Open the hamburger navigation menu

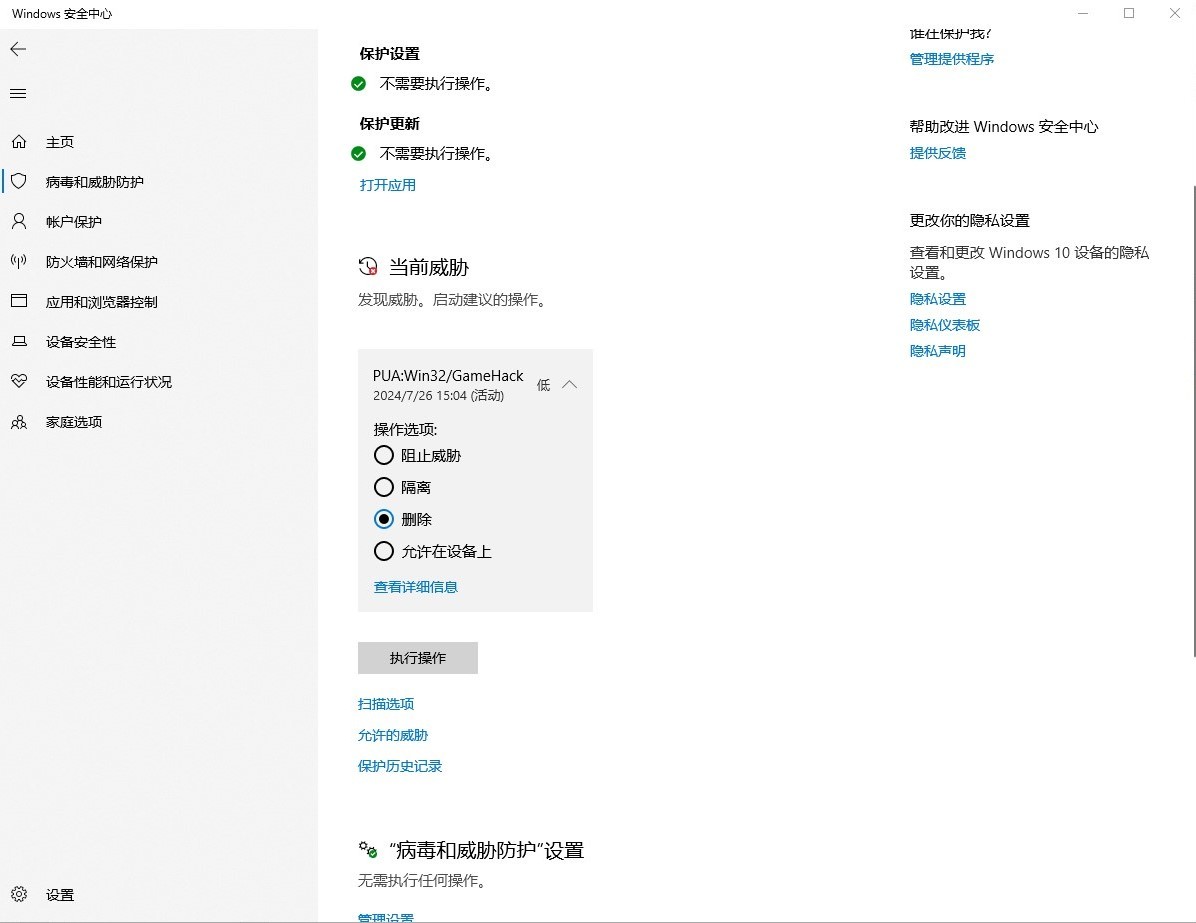click(x=18, y=94)
